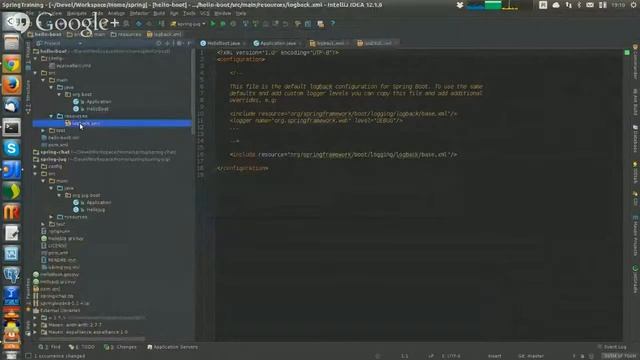640x360 pixels.
Task: Toggle tool window buttons via bottom-left corner icon
Action: point(28,356)
